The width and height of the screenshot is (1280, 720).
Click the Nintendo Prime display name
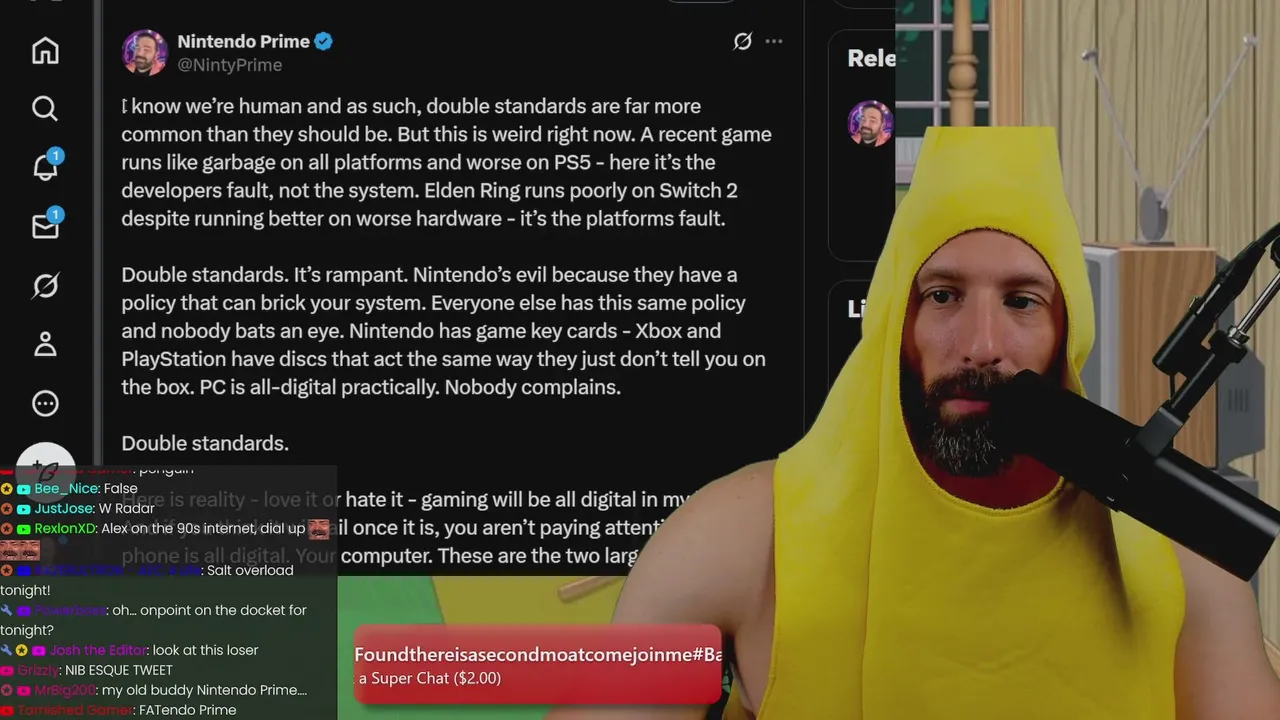pos(244,41)
